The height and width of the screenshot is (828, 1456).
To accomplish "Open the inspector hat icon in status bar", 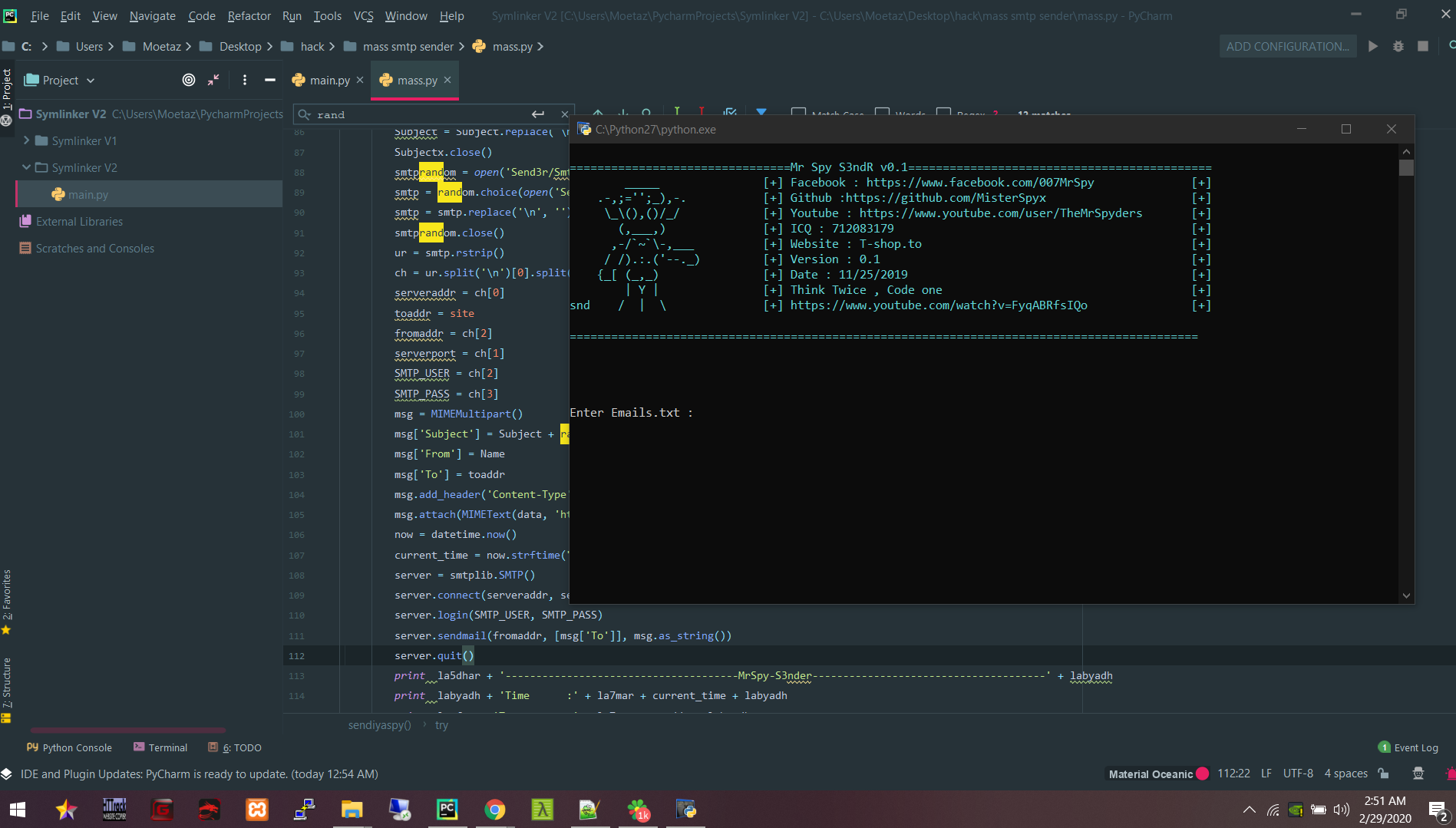I will (1418, 774).
